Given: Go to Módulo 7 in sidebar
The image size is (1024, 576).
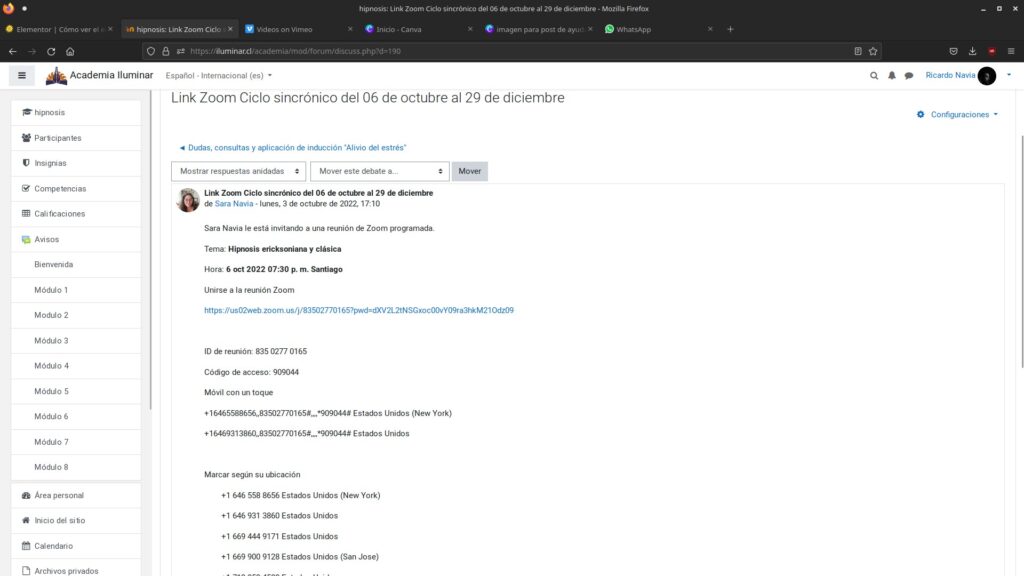Looking at the screenshot, I should [x=76, y=442].
